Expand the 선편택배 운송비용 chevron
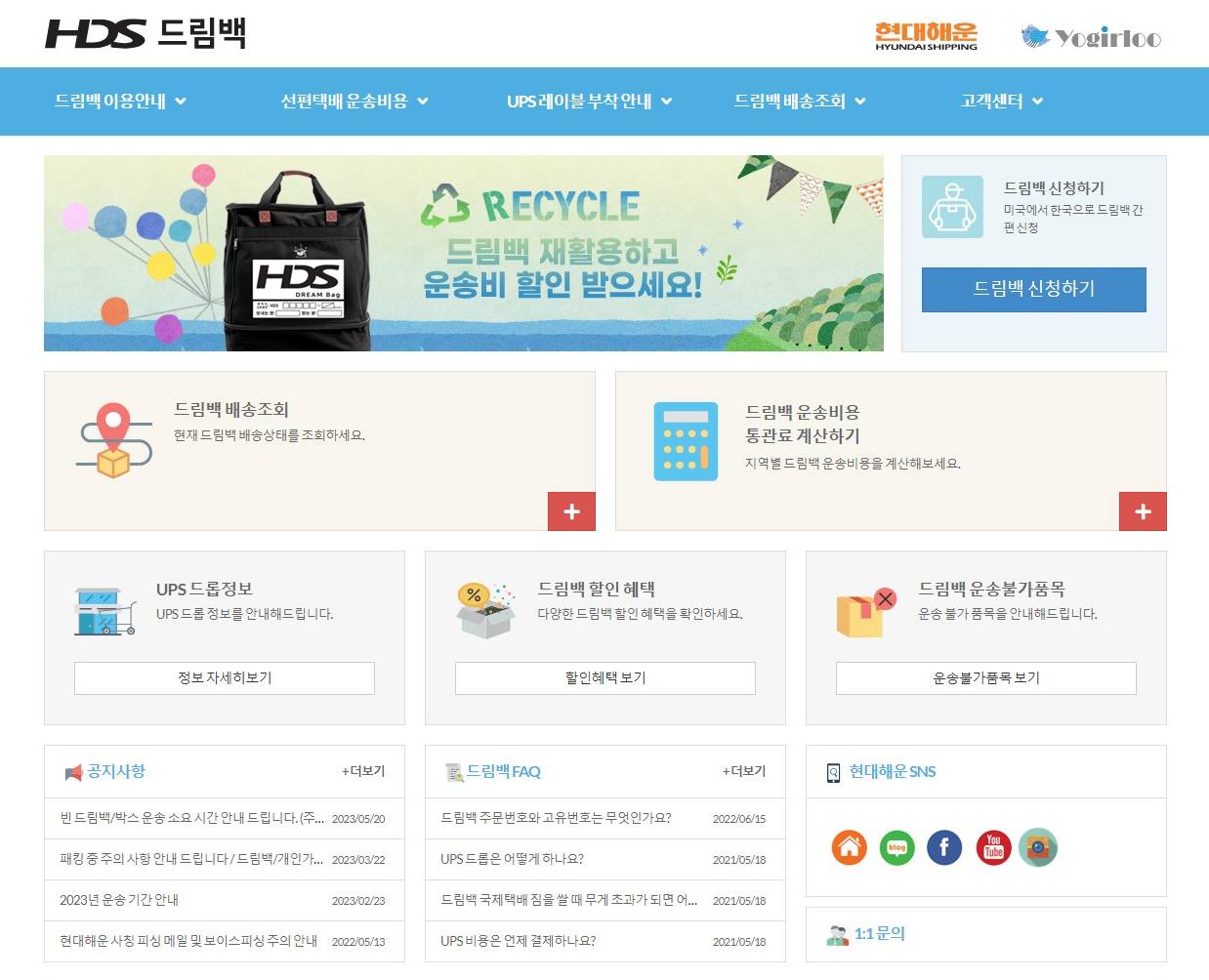Screen dimensions: 1209x980 tap(423, 101)
